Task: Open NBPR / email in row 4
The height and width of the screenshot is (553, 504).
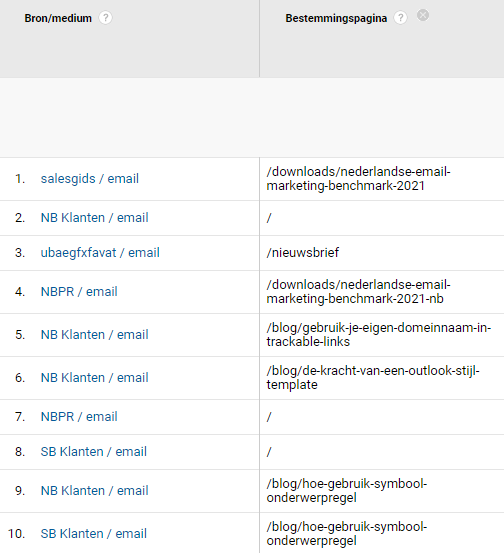Action: pyautogui.click(x=79, y=292)
